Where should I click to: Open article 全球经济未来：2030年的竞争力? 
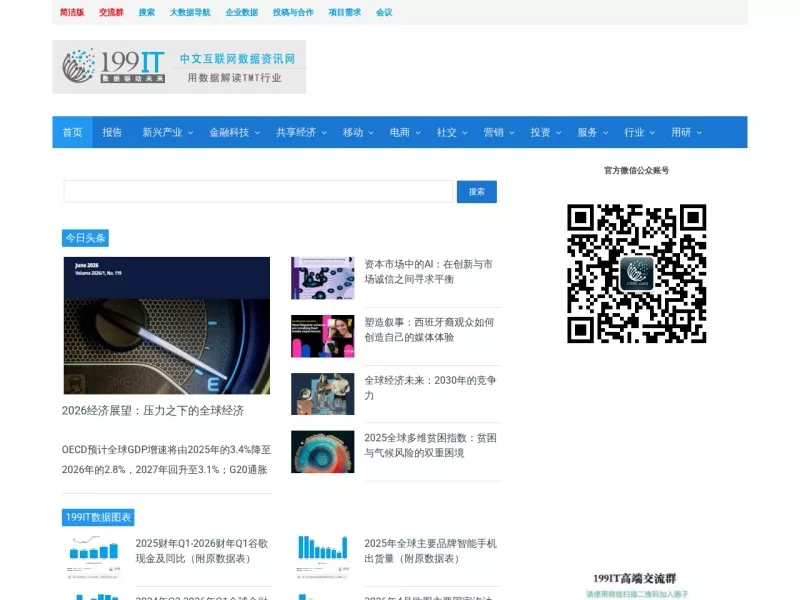tap(430, 388)
